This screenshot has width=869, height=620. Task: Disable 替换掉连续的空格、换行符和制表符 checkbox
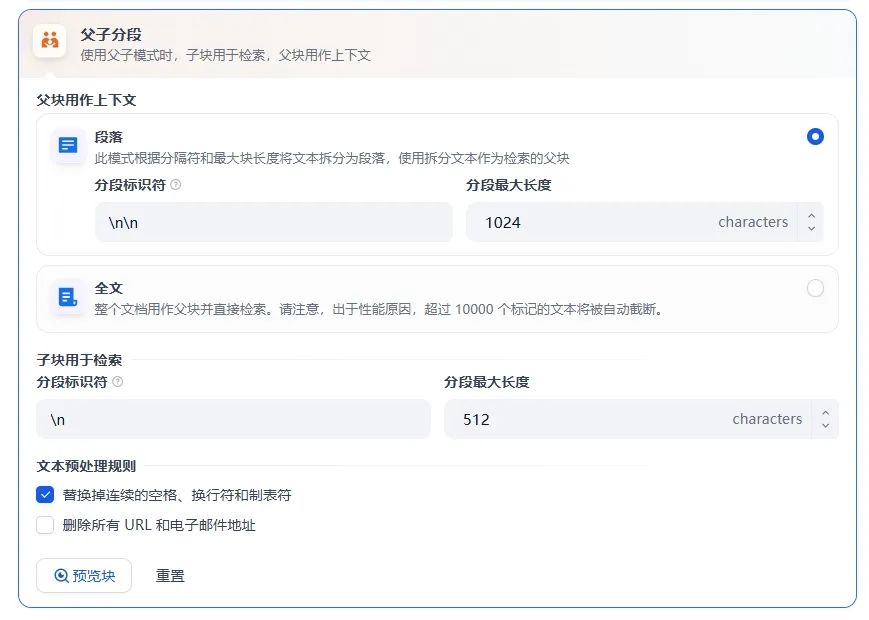click(44, 494)
